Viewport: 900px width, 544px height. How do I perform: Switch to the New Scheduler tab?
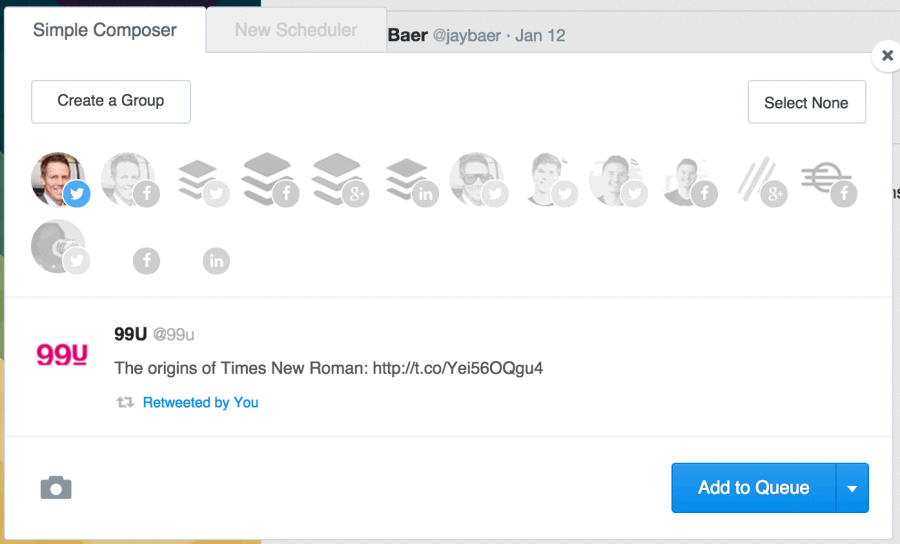(x=296, y=30)
